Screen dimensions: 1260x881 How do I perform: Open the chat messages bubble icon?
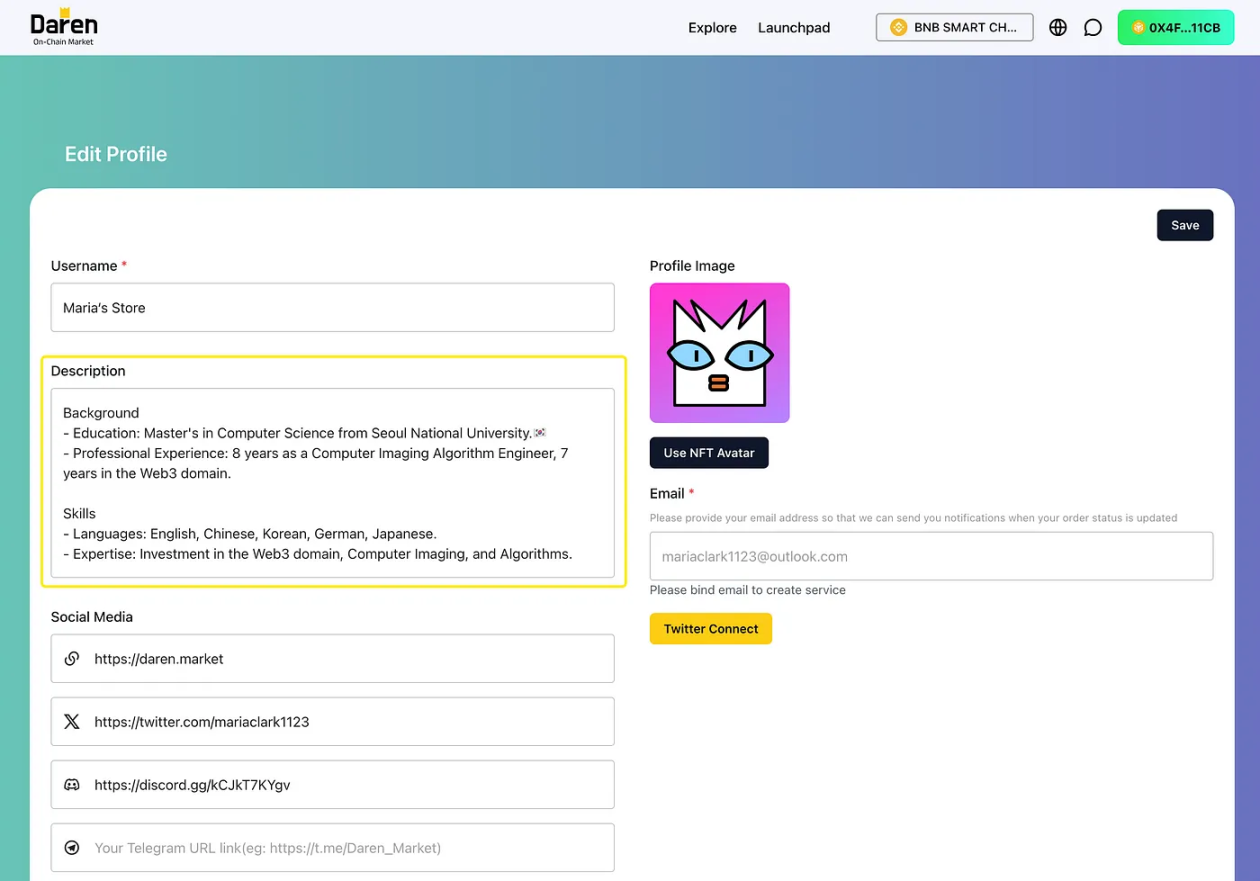1093,28
